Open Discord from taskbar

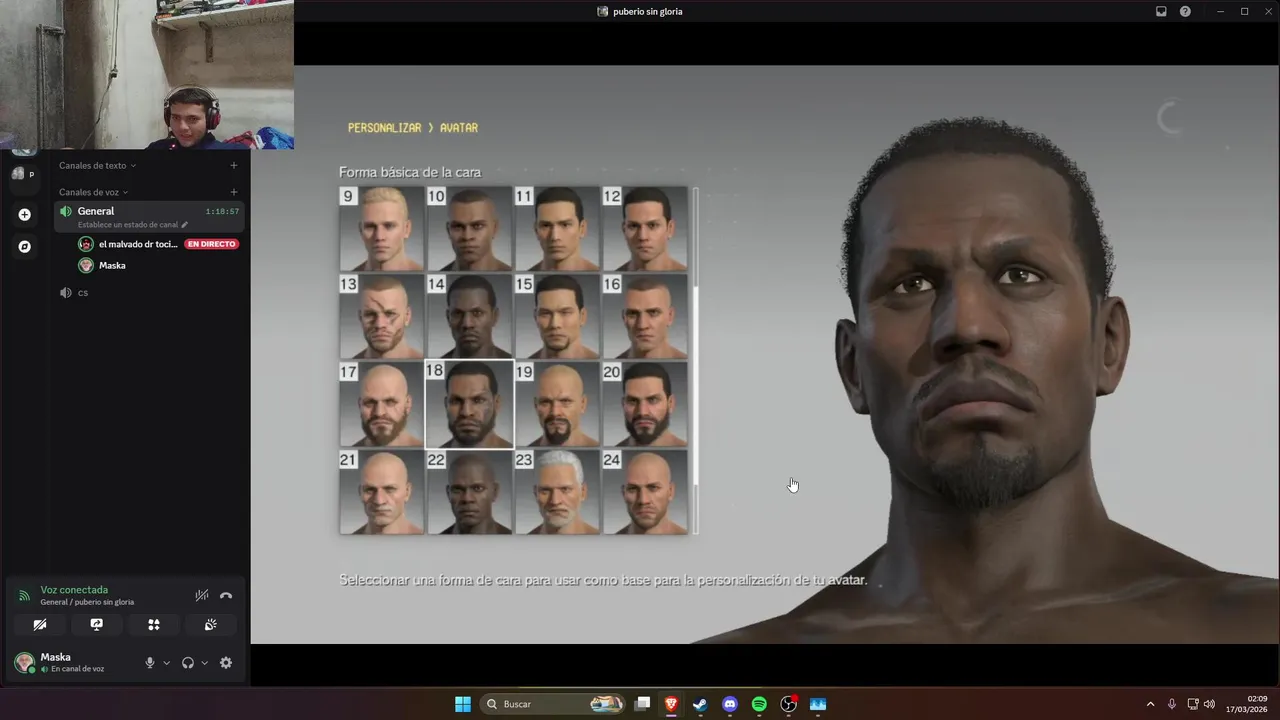pyautogui.click(x=730, y=704)
